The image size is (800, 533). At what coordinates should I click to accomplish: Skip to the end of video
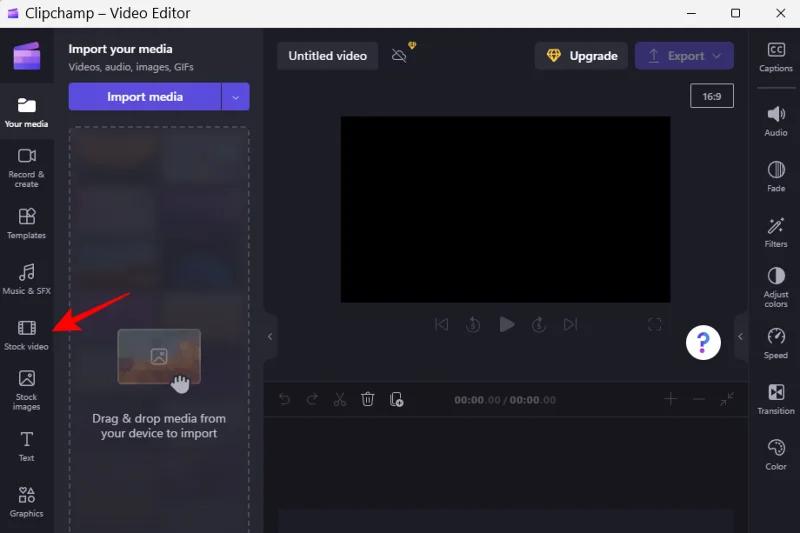click(570, 324)
